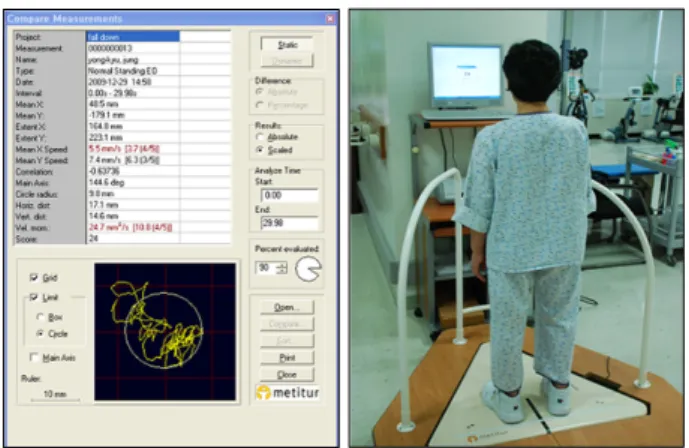Click the percent evaluated pie indicator

point(308,269)
